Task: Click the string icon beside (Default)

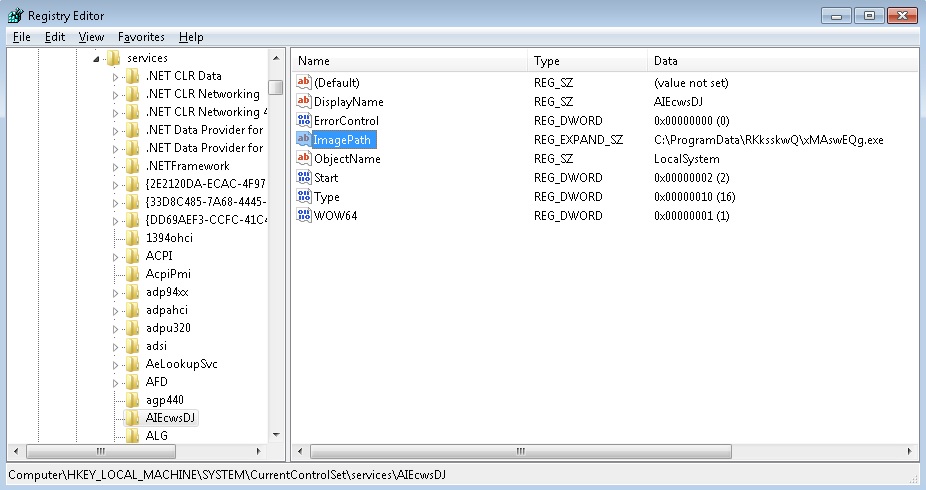Action: click(304, 82)
